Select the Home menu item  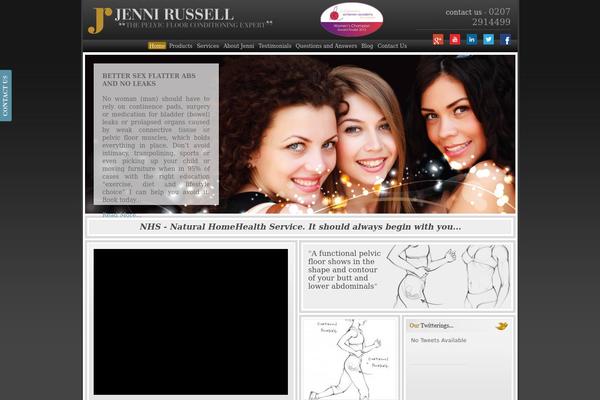click(x=157, y=46)
